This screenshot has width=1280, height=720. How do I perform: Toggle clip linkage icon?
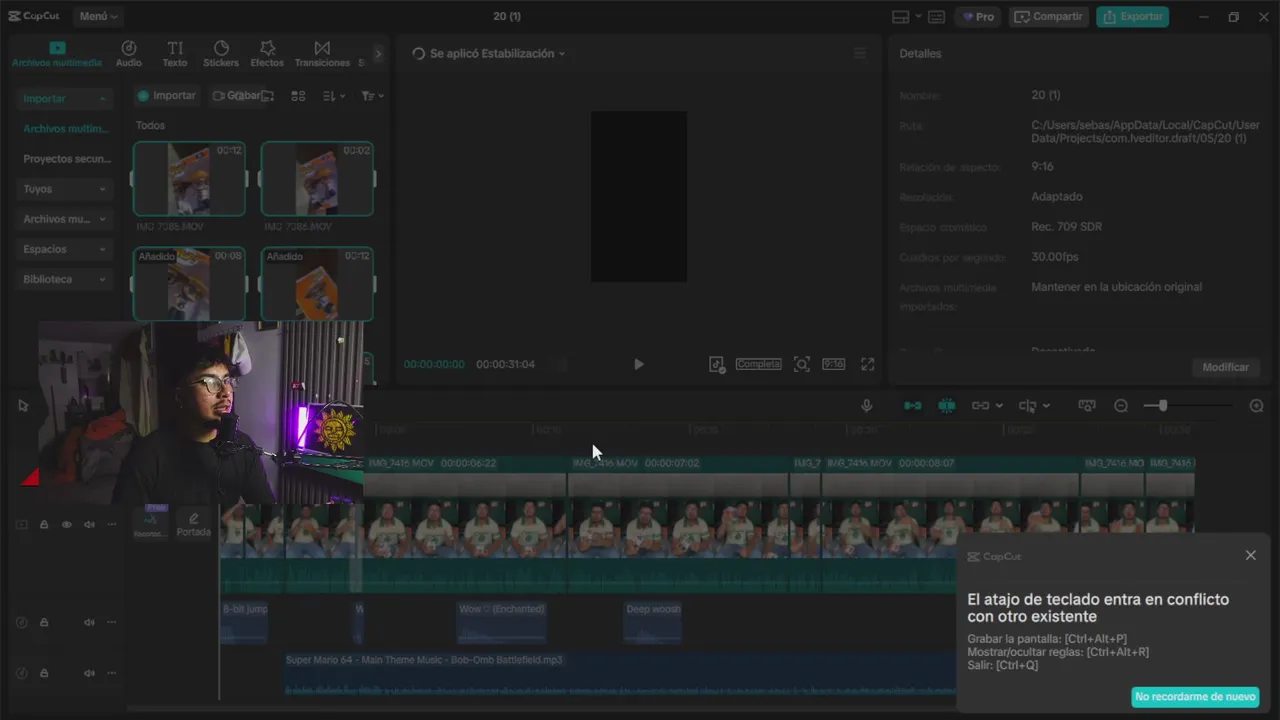(x=981, y=406)
